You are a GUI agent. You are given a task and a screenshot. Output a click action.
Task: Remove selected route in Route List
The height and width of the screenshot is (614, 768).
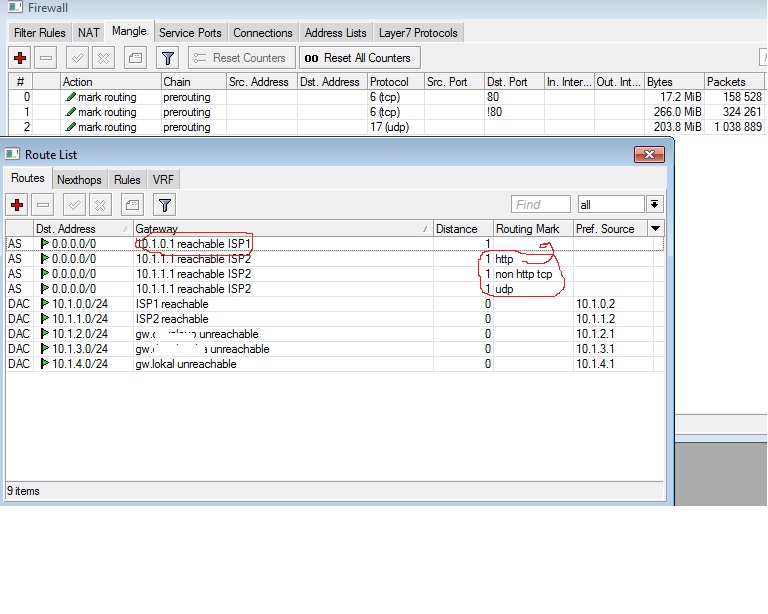coord(43,205)
